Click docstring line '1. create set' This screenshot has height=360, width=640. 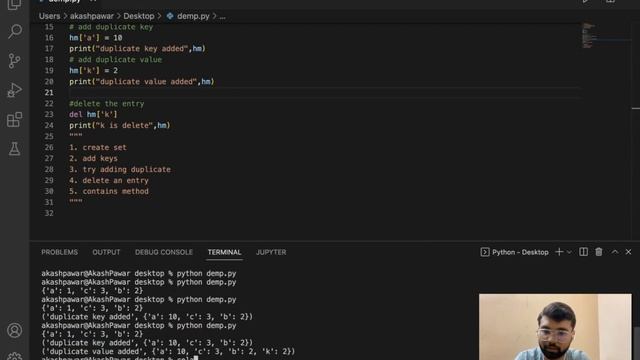(98, 147)
